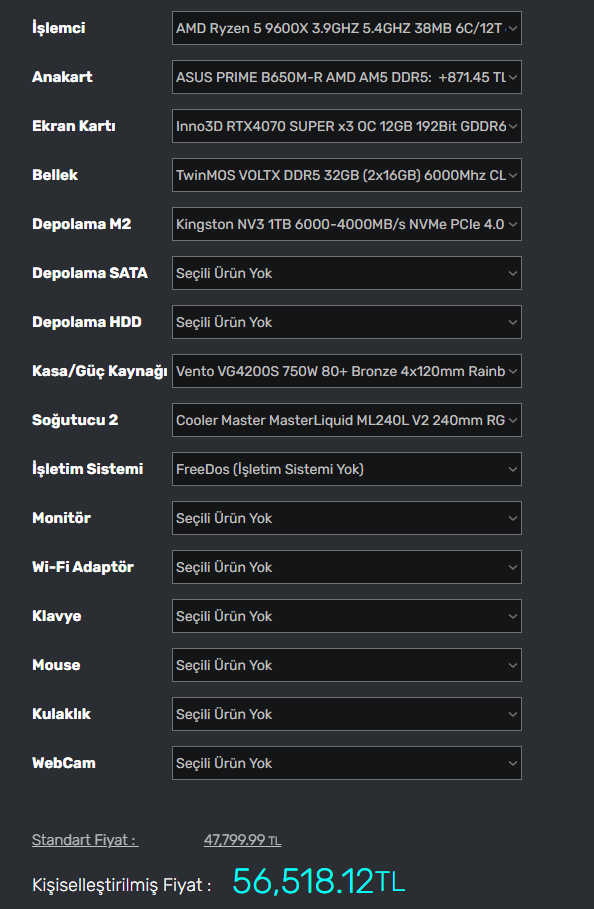594x909 pixels.
Task: Choose a Depolama HDD drive
Action: click(x=347, y=322)
